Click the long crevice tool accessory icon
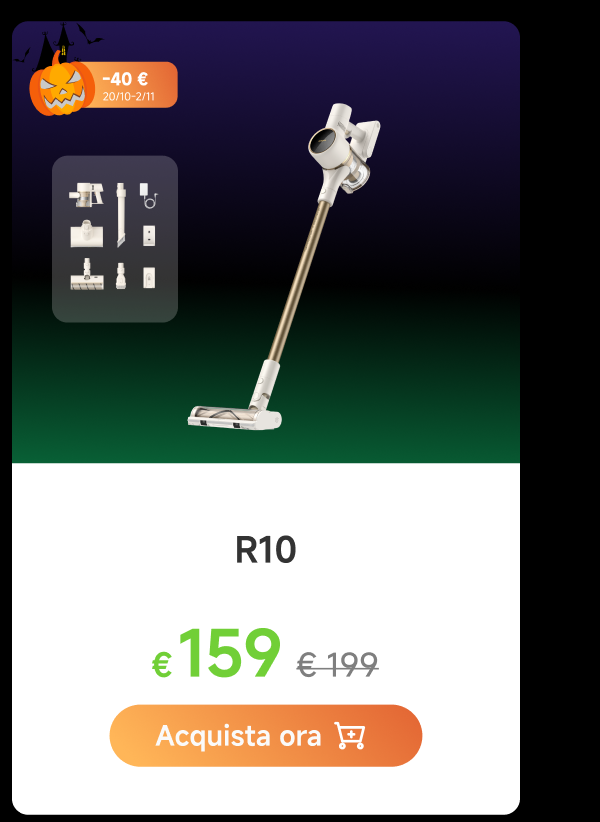 pyautogui.click(x=121, y=214)
